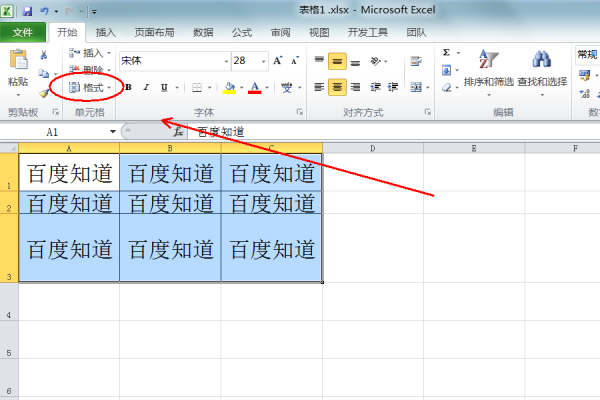Open the File (文件) tab
Viewport: 600px width, 400px height.
coord(23,33)
